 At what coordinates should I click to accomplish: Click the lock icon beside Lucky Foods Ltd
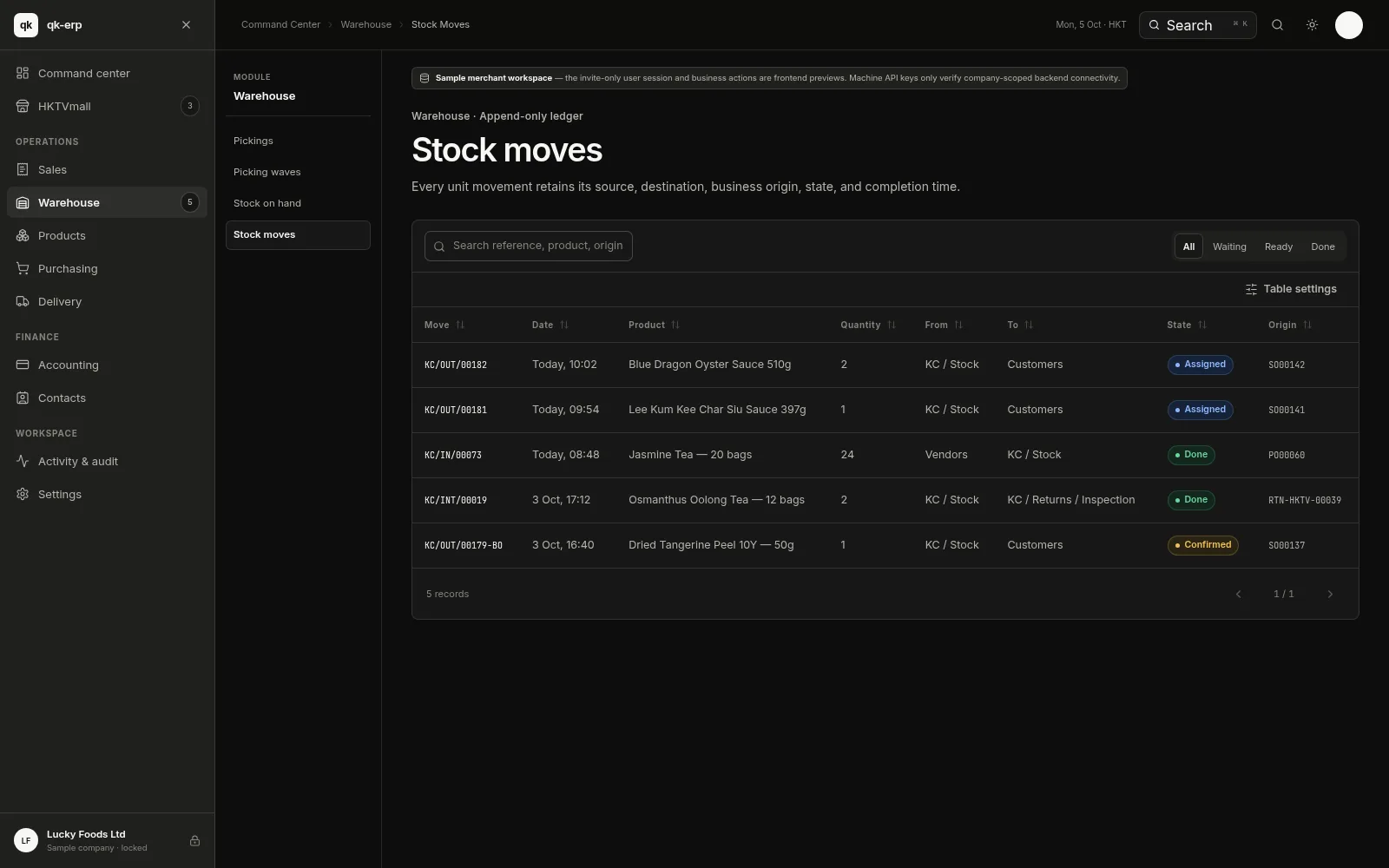pos(194,840)
